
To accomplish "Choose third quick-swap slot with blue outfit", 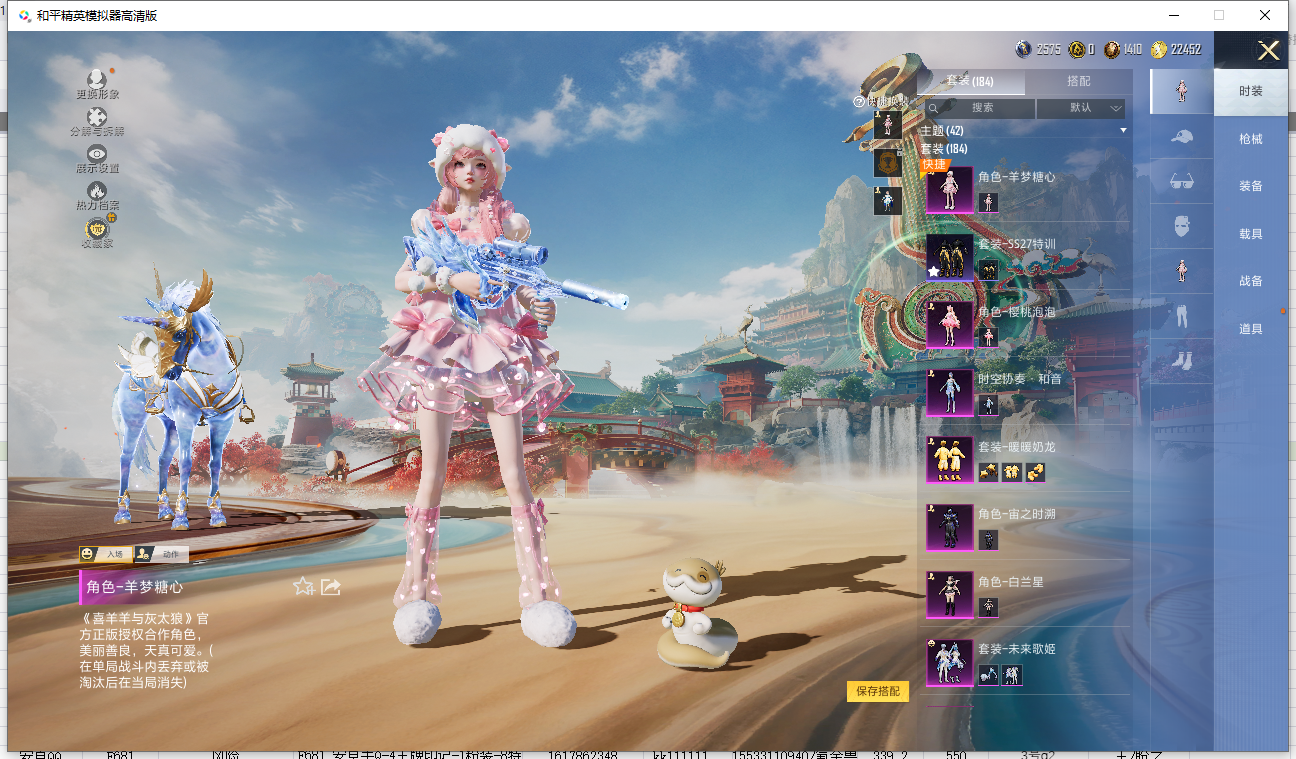I will pos(888,201).
